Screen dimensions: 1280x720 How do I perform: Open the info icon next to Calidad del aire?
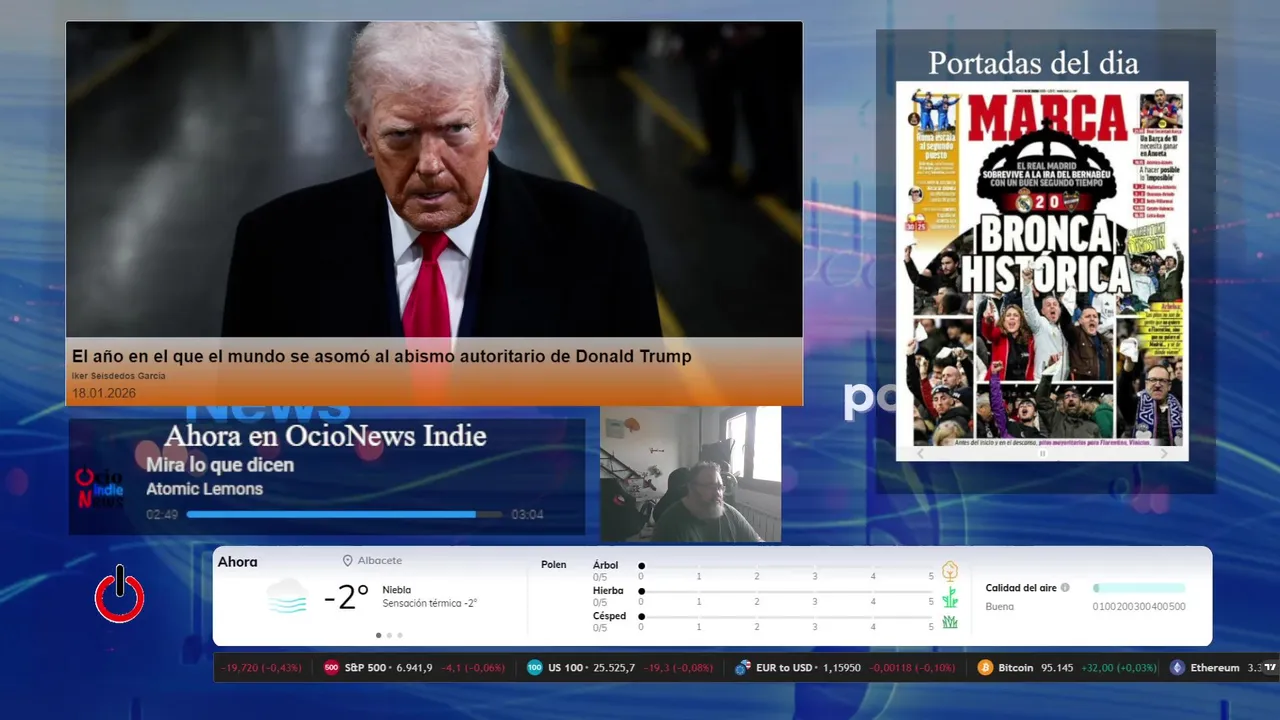point(1065,588)
